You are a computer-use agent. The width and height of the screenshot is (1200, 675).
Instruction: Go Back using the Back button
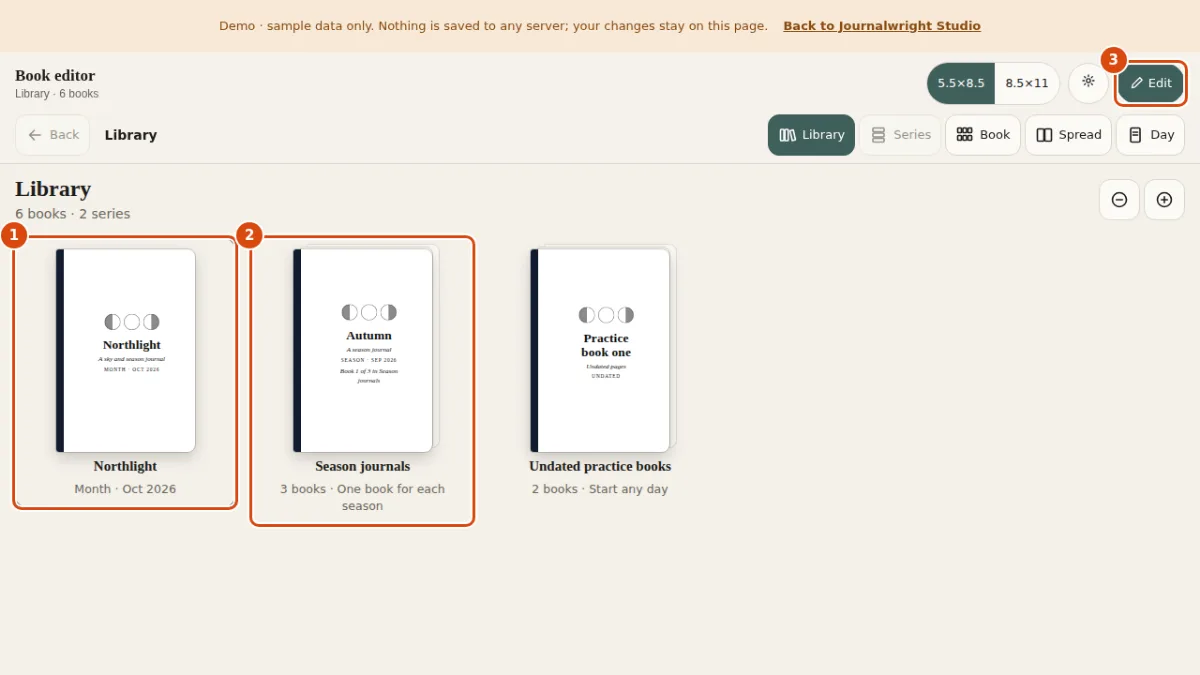(x=53, y=135)
